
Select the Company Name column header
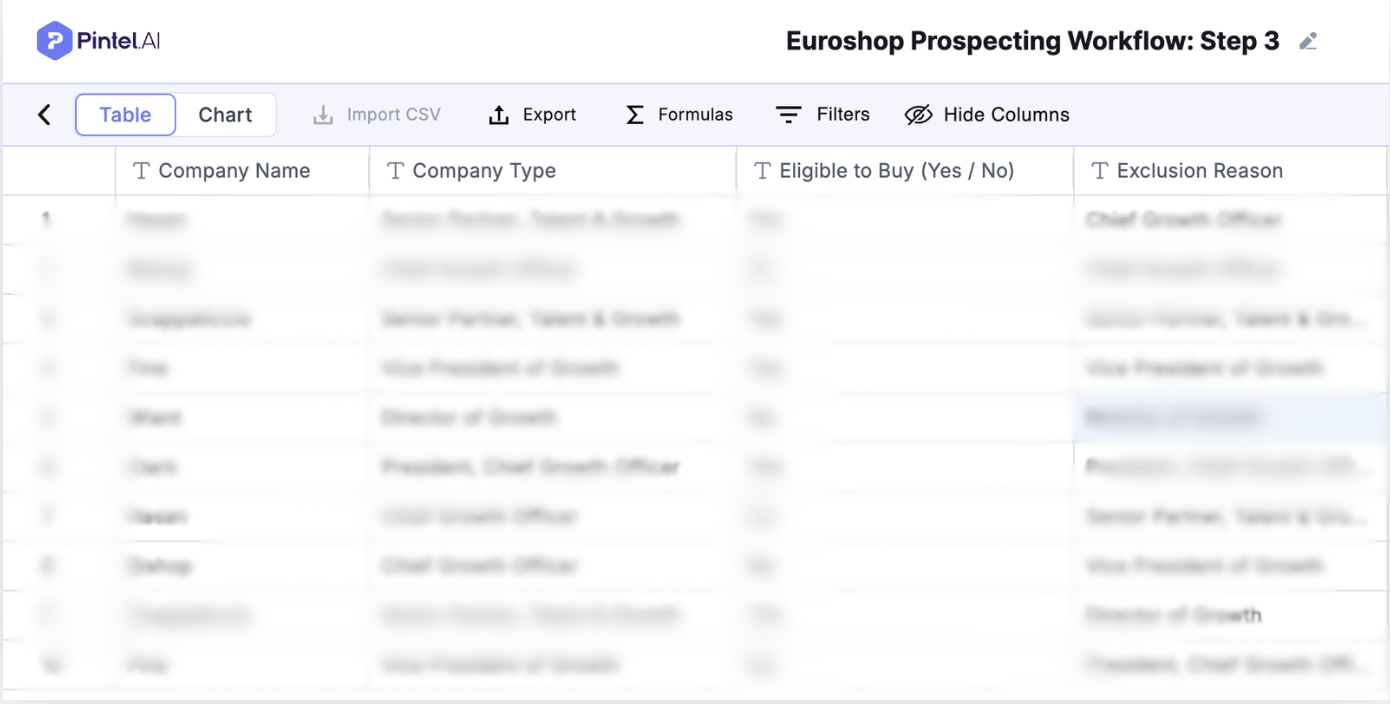234,171
